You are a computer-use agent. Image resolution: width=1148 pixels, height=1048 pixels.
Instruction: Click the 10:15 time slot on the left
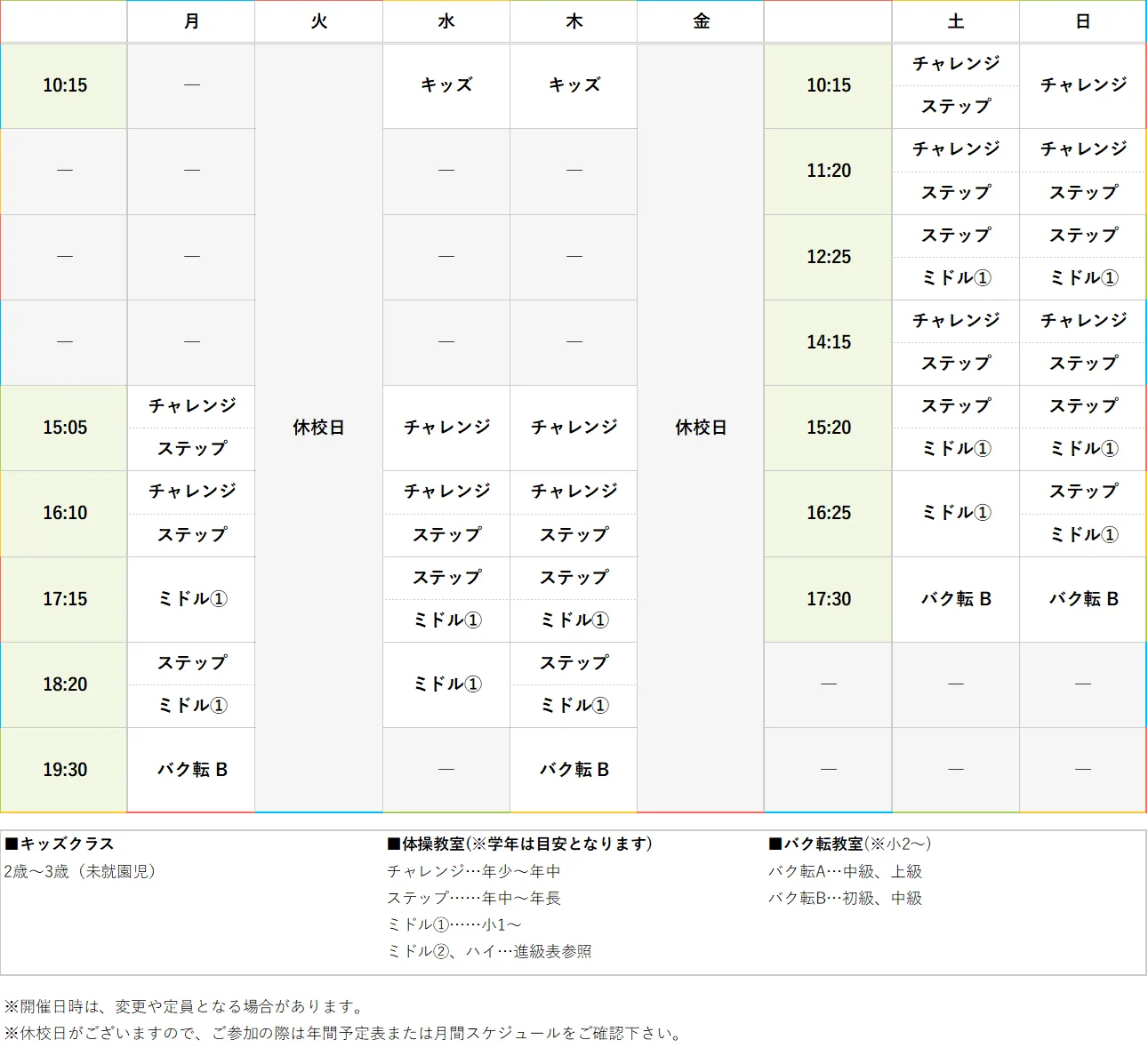click(x=63, y=85)
